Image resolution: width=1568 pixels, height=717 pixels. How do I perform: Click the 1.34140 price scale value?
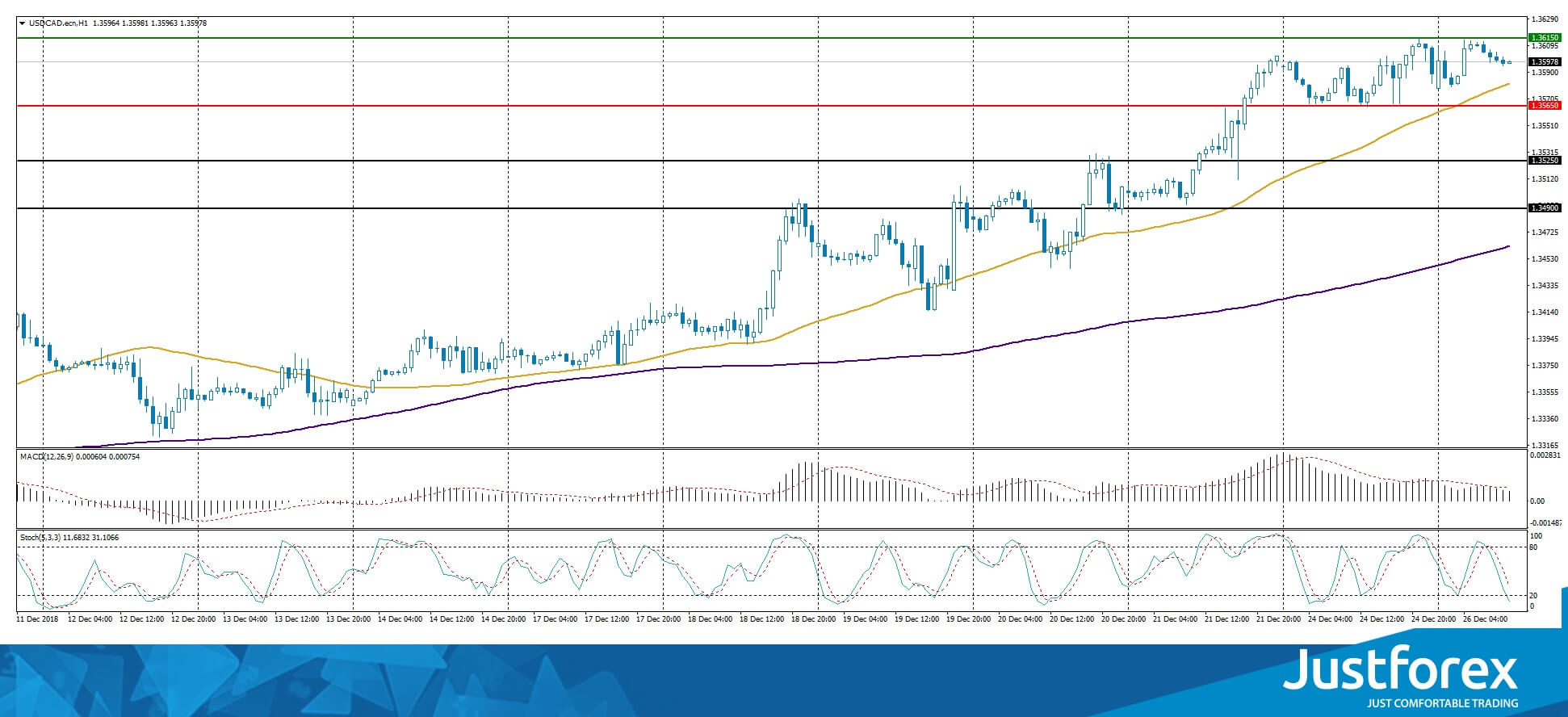coord(1544,312)
